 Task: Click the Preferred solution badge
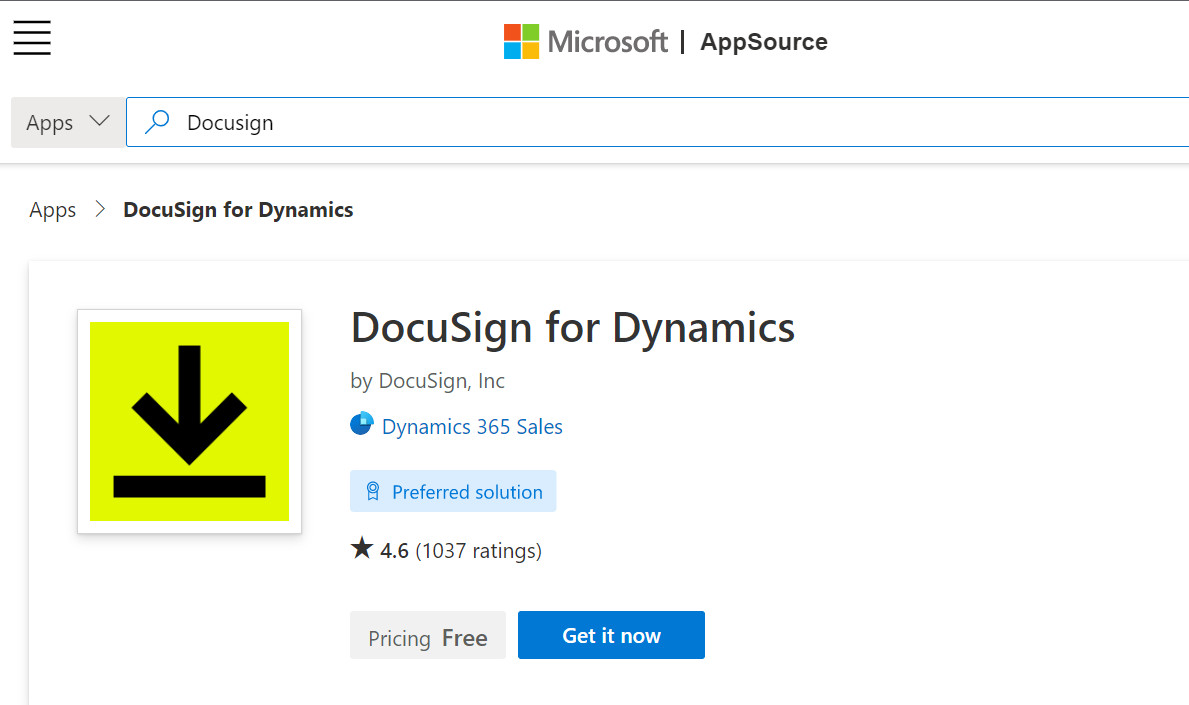coord(453,491)
